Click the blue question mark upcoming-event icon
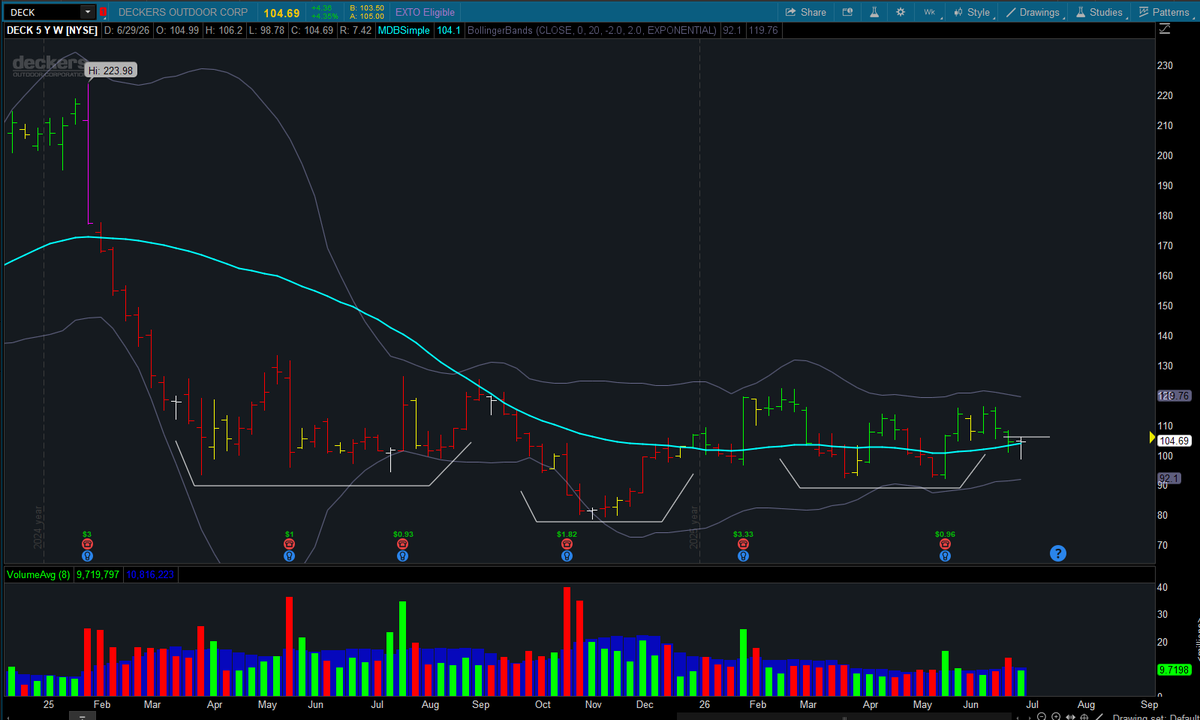 (1058, 553)
